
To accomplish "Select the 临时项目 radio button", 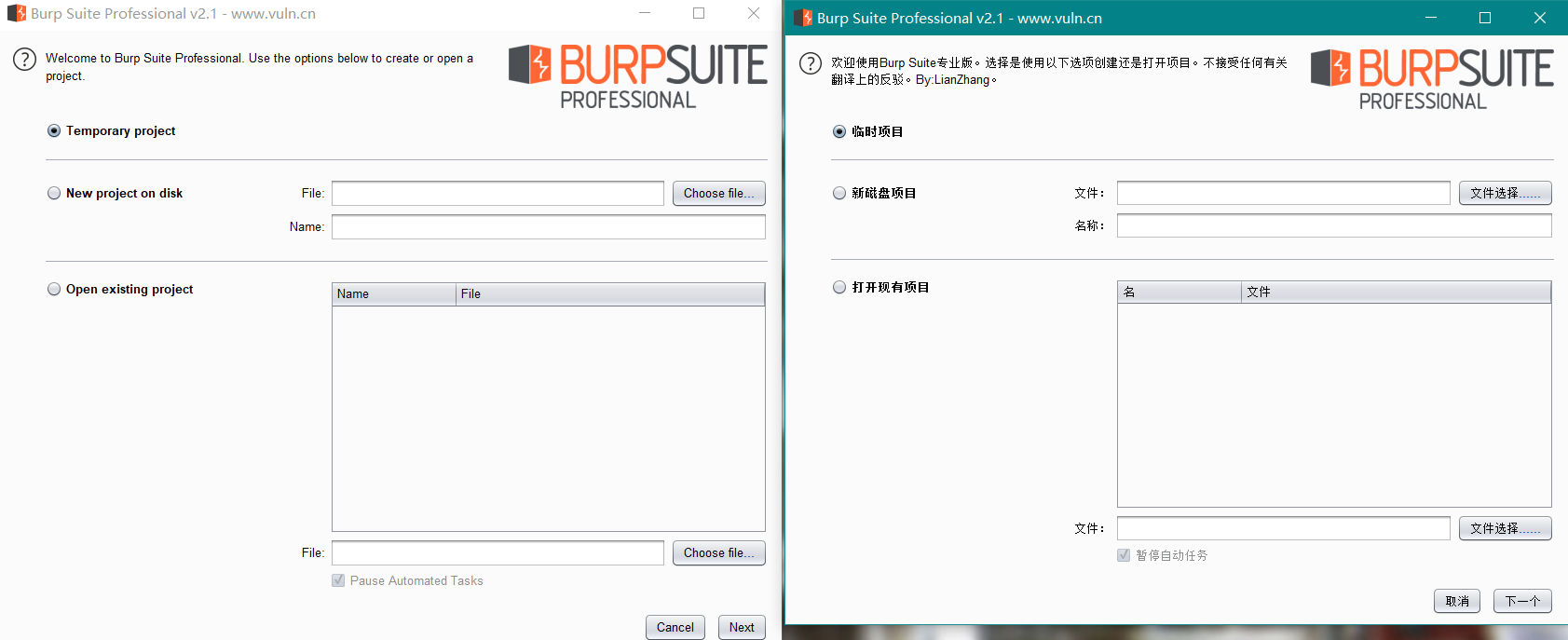I will point(839,132).
